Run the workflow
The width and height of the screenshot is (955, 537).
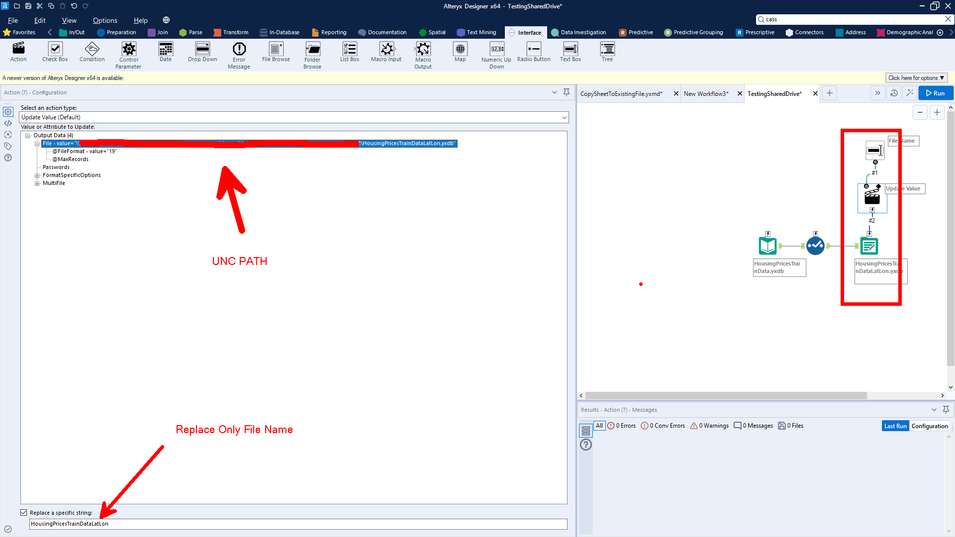(936, 93)
